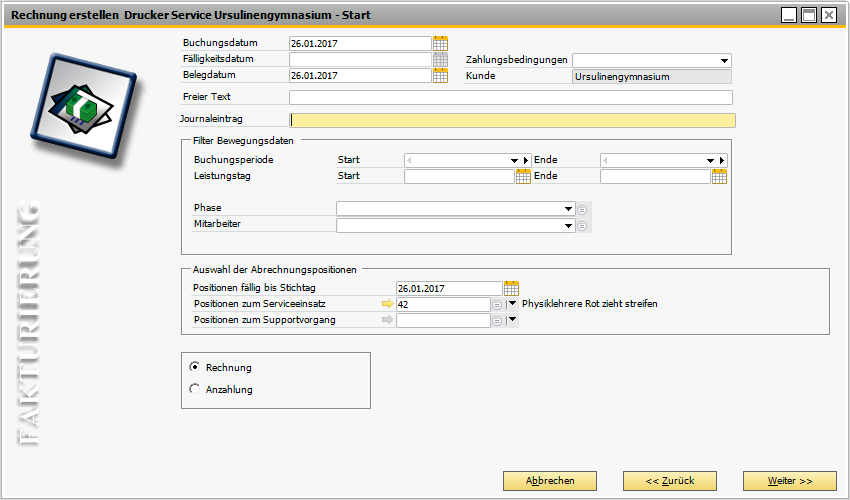Open calendar next to Stichtag date field
This screenshot has width=850, height=500.
(x=511, y=288)
